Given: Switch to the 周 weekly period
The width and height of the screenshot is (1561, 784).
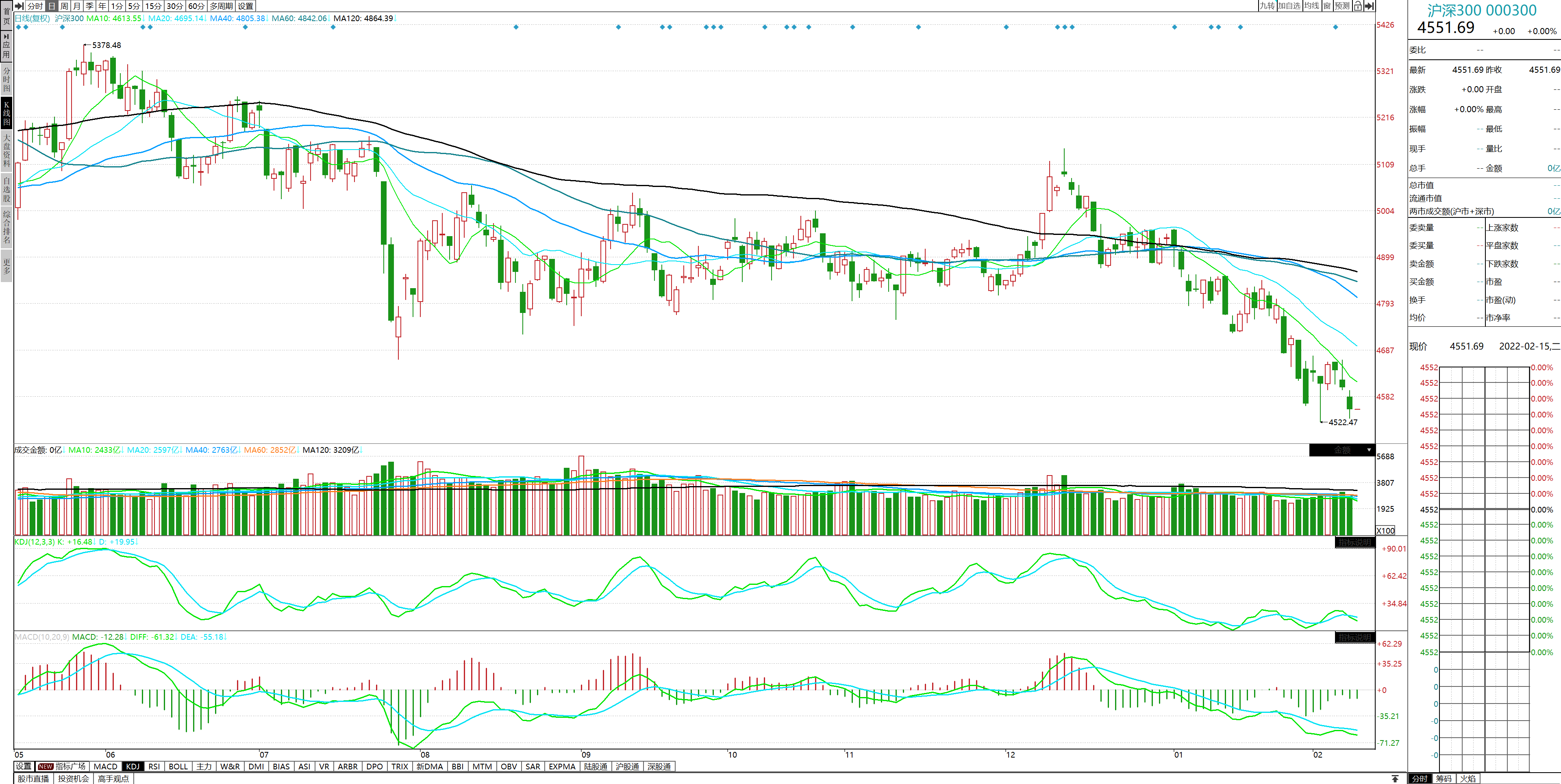Looking at the screenshot, I should click(x=64, y=6).
